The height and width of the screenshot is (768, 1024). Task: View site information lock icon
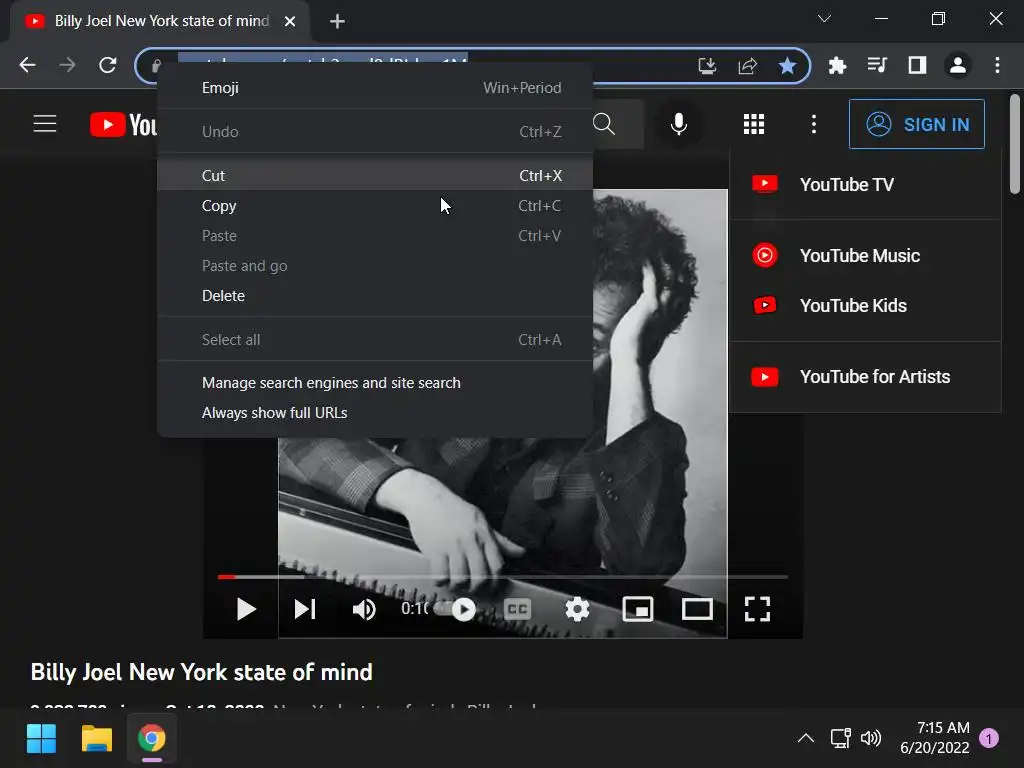tap(155, 65)
